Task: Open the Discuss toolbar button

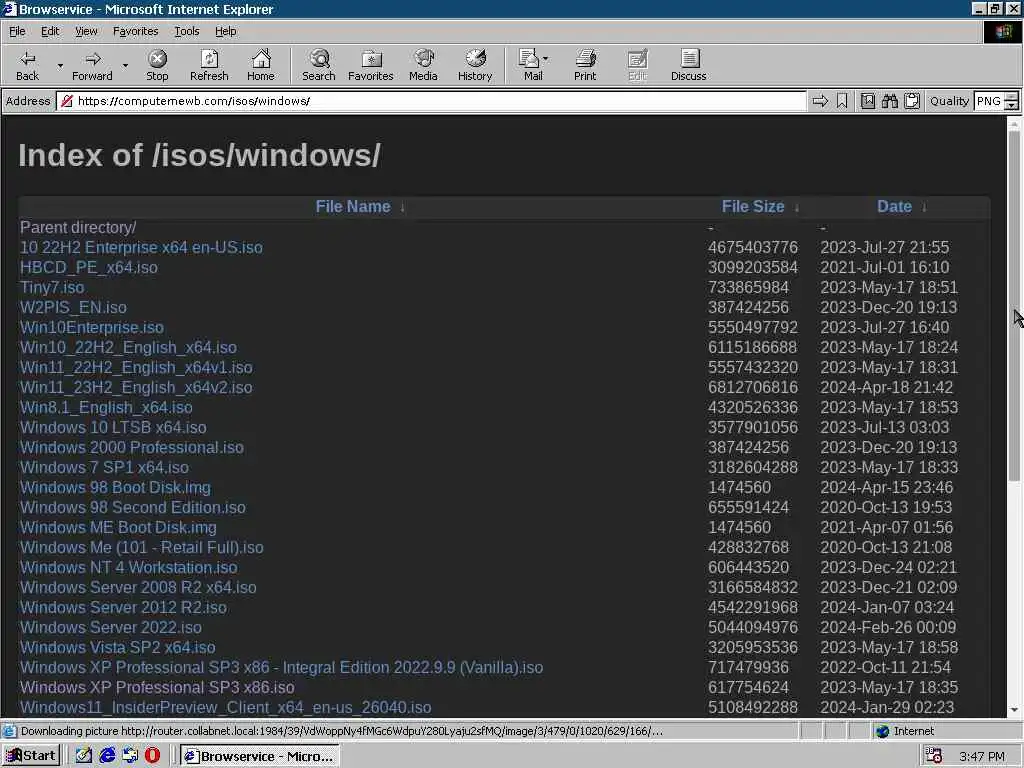Action: tap(688, 65)
